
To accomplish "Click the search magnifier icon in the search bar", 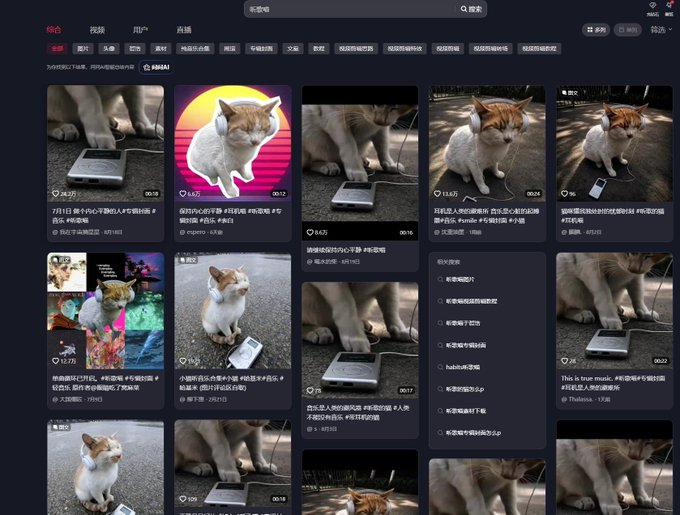I will pos(464,9).
